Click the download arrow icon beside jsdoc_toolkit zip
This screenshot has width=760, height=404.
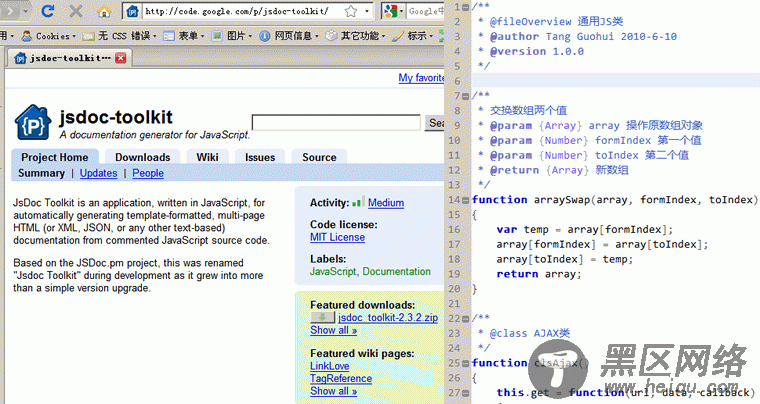(x=322, y=317)
